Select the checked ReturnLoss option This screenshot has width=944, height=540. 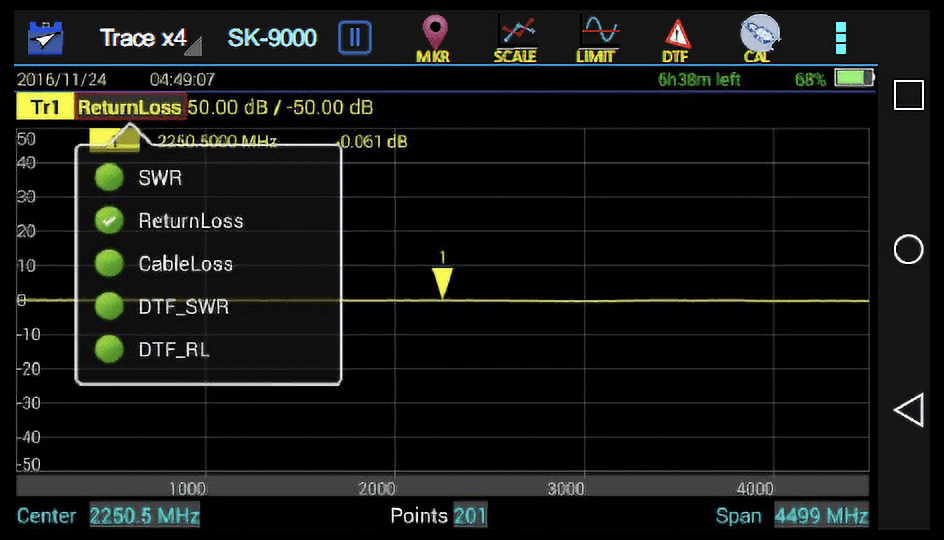point(190,221)
